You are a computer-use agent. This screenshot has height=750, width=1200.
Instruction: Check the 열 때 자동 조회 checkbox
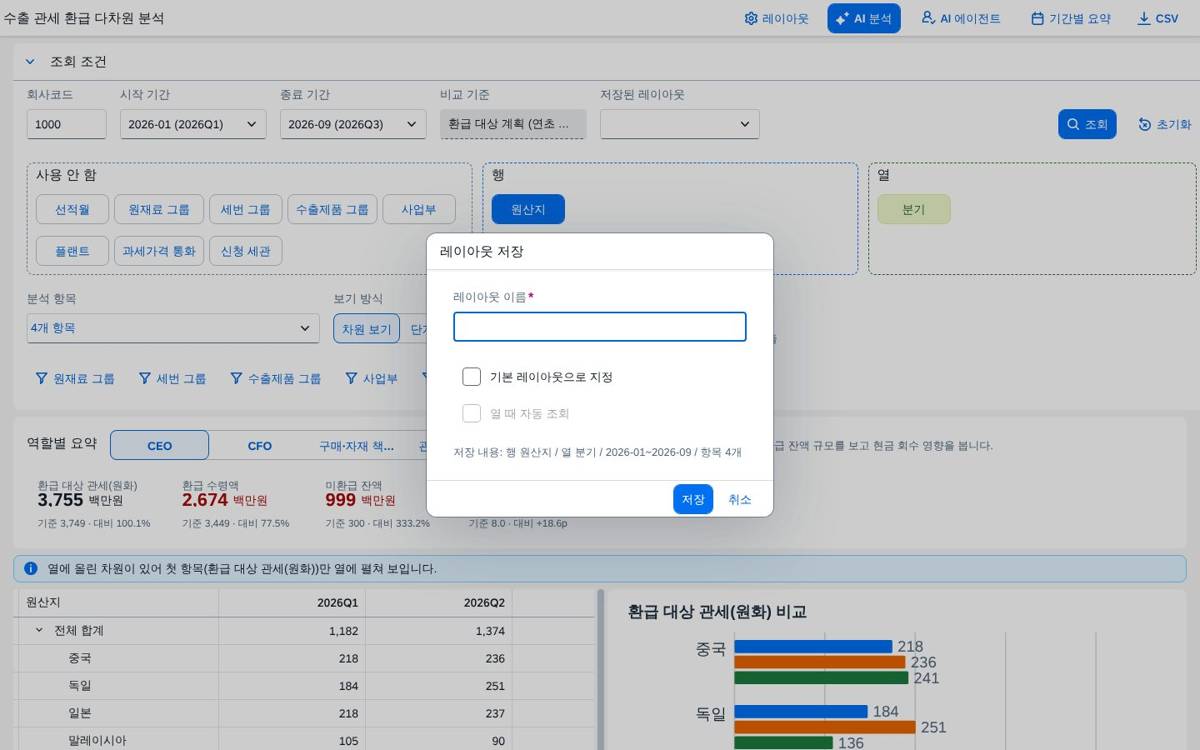click(x=472, y=413)
